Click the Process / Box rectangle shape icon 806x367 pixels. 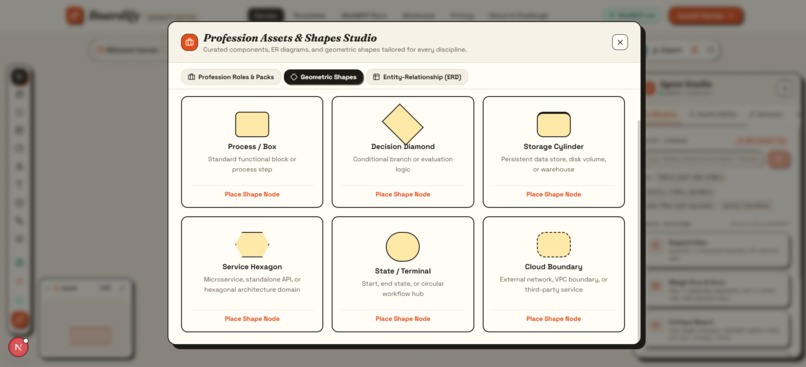click(252, 124)
